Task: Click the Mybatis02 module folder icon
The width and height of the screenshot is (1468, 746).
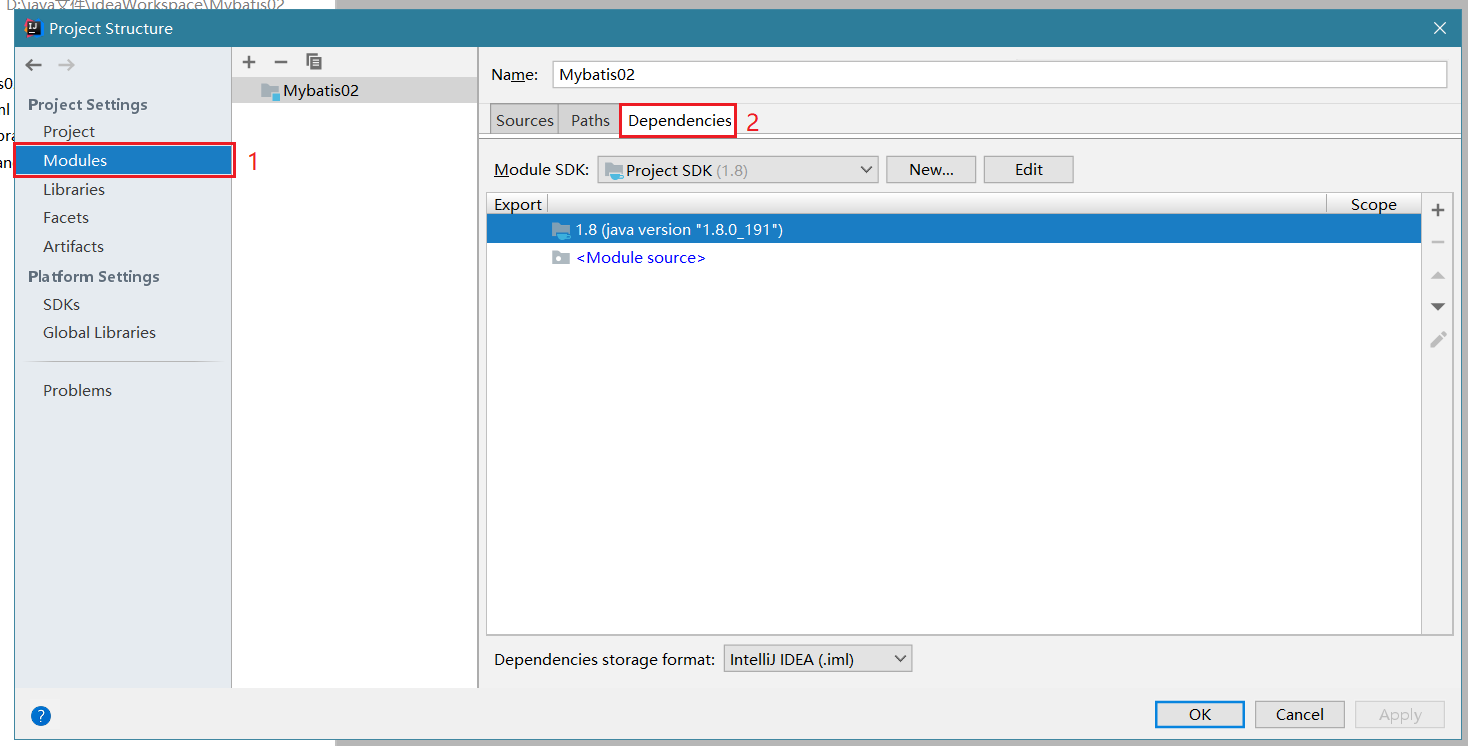Action: (270, 91)
